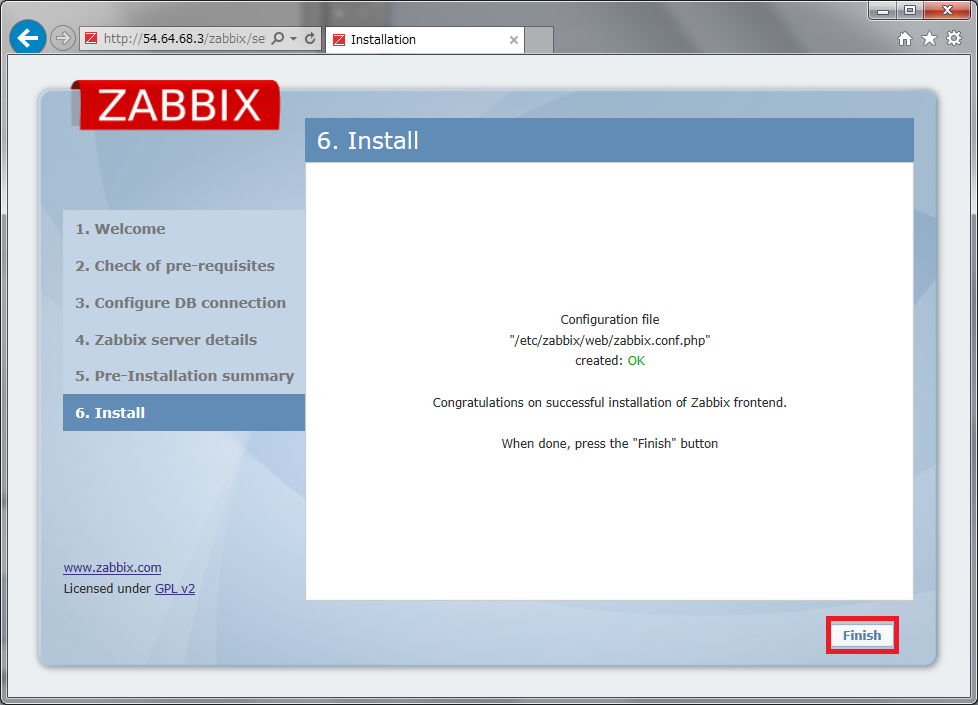Open the address bar dropdown arrow

(293, 39)
